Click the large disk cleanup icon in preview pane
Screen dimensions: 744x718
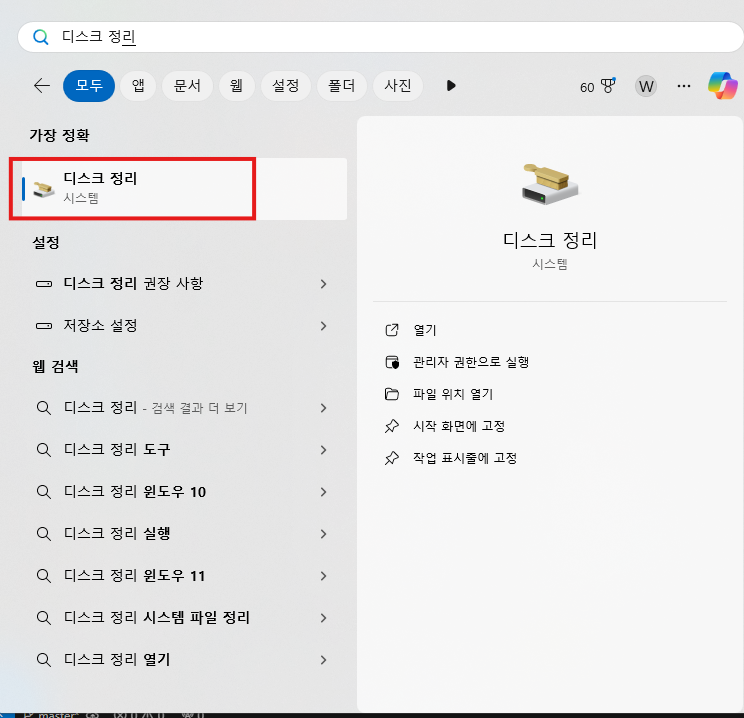[x=550, y=184]
